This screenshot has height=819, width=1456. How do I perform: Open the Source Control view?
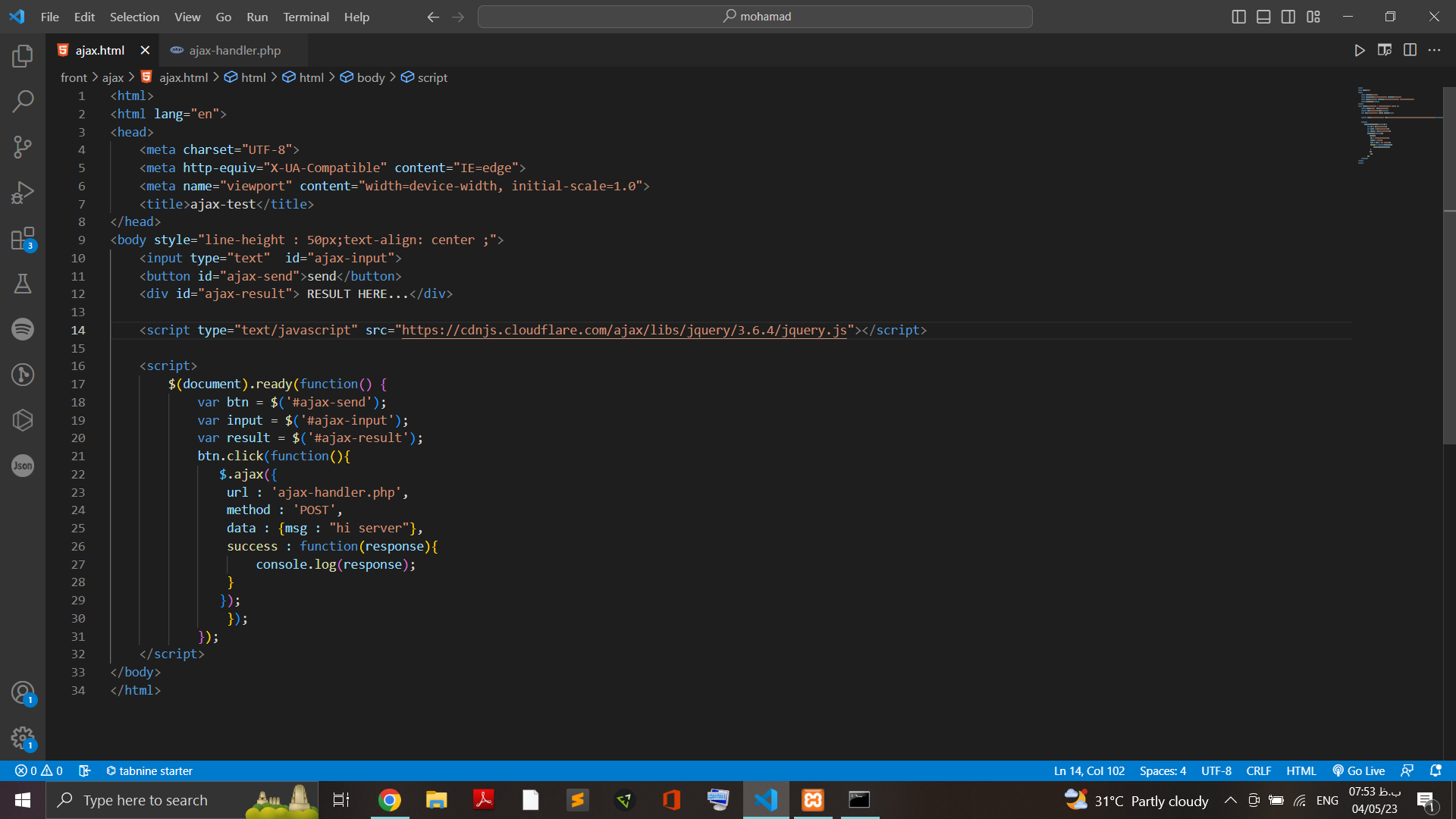[x=23, y=146]
